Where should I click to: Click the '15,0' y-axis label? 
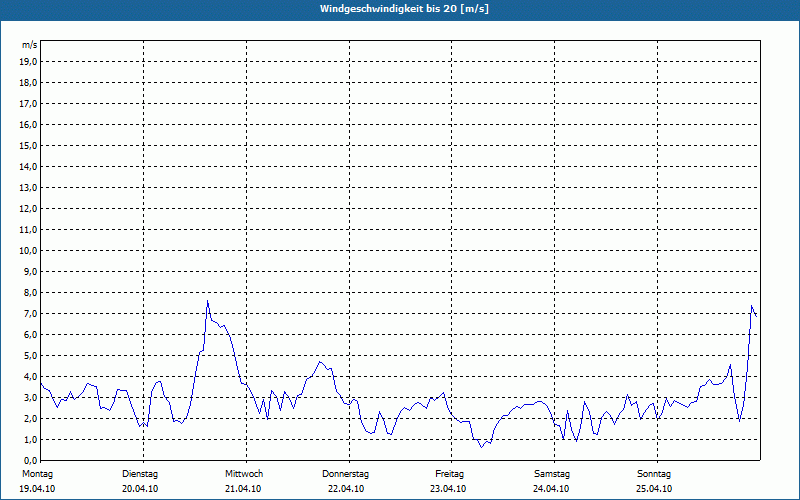click(x=29, y=145)
